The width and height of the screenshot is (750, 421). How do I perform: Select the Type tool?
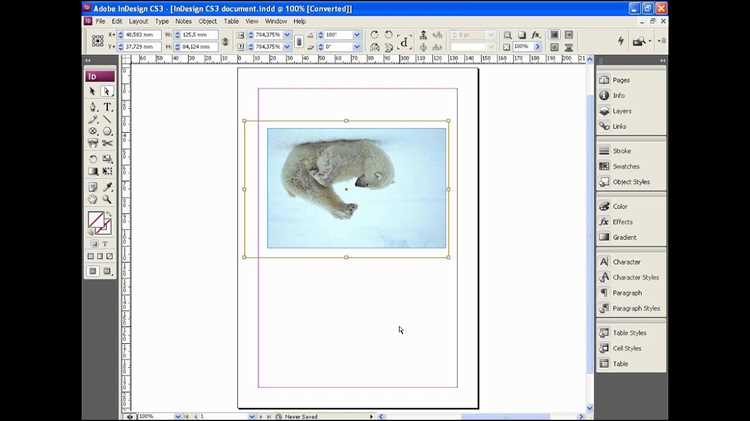coord(107,107)
